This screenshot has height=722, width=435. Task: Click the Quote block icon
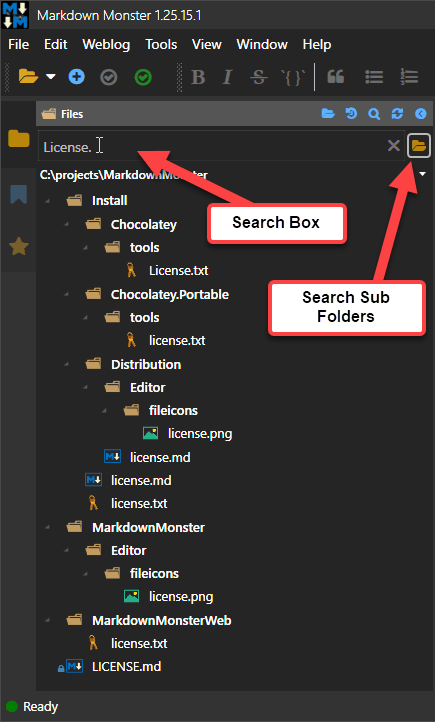coord(336,76)
